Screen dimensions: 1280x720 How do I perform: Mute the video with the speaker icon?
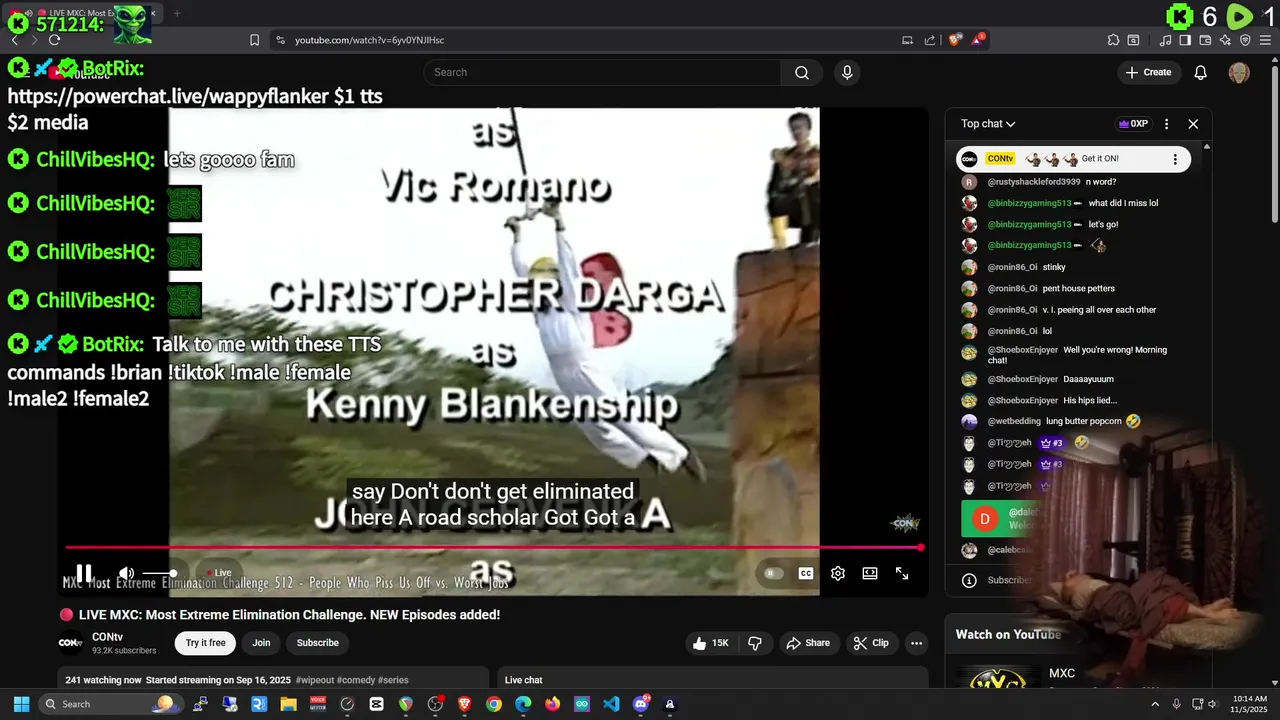[x=126, y=573]
